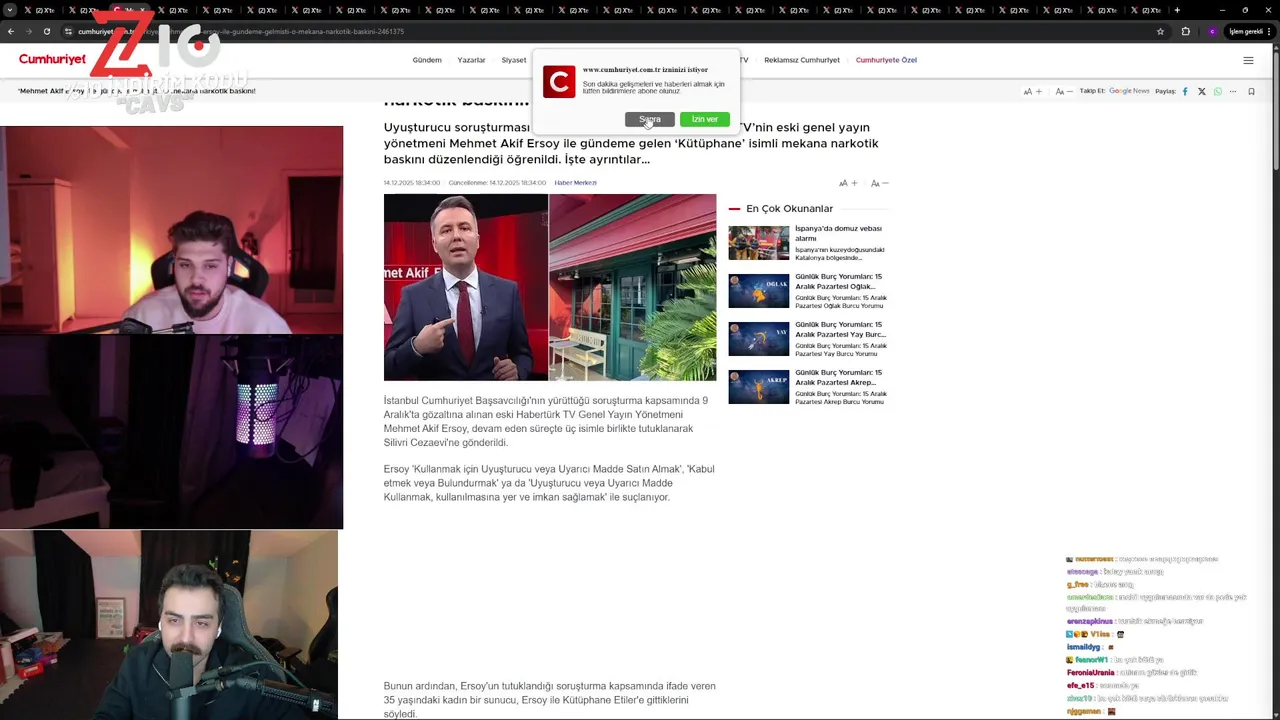The image size is (1280, 720).
Task: Open more share options ellipsis
Action: tap(1234, 91)
